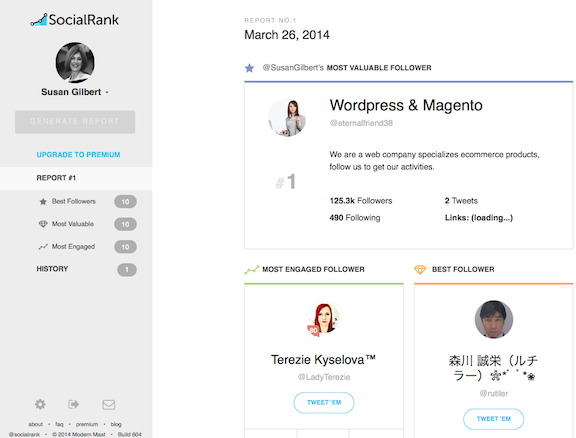Click the 125.3k Followers stat
The height and width of the screenshot is (438, 576).
tap(361, 201)
